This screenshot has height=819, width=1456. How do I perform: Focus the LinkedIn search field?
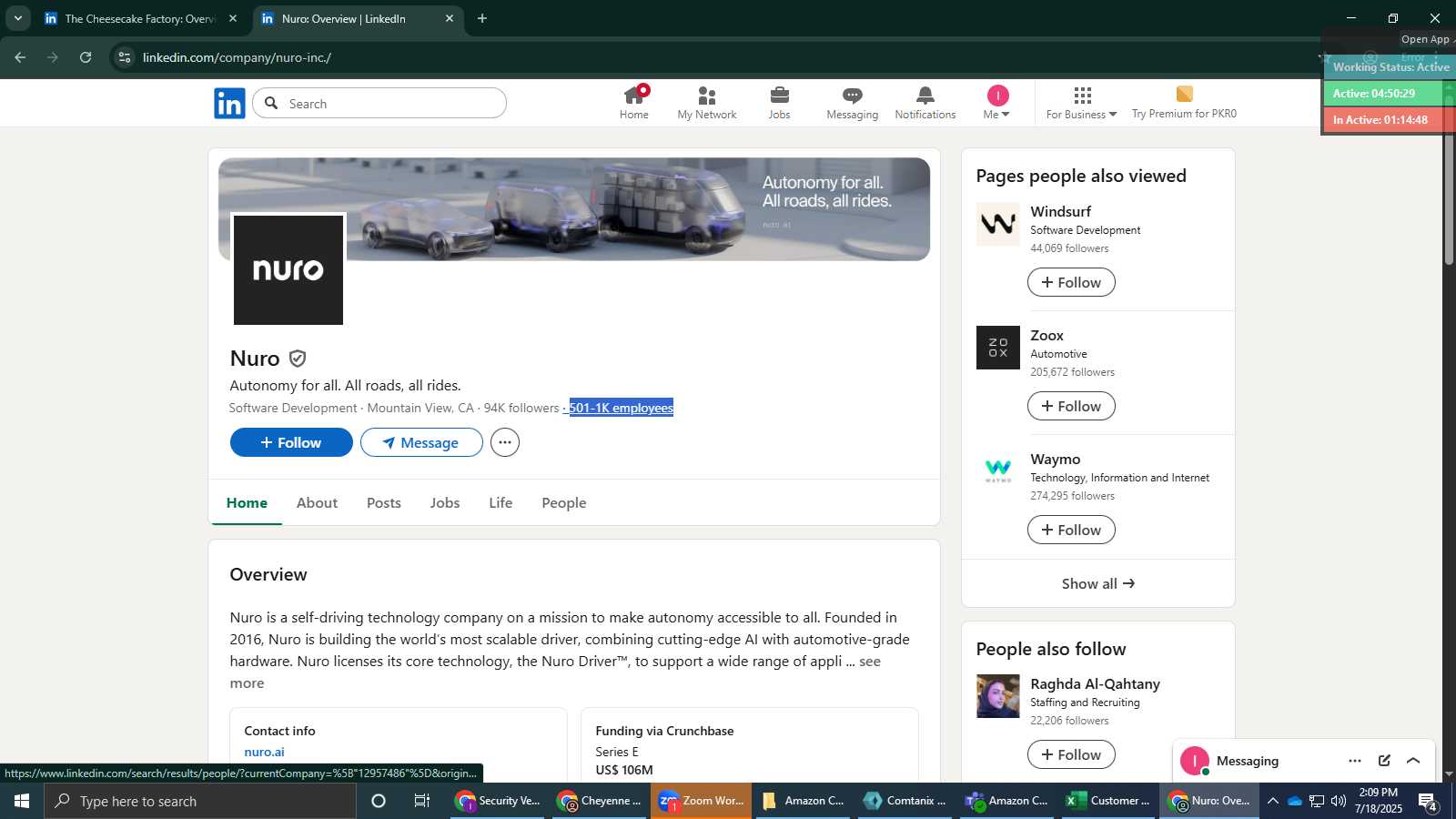(x=379, y=104)
